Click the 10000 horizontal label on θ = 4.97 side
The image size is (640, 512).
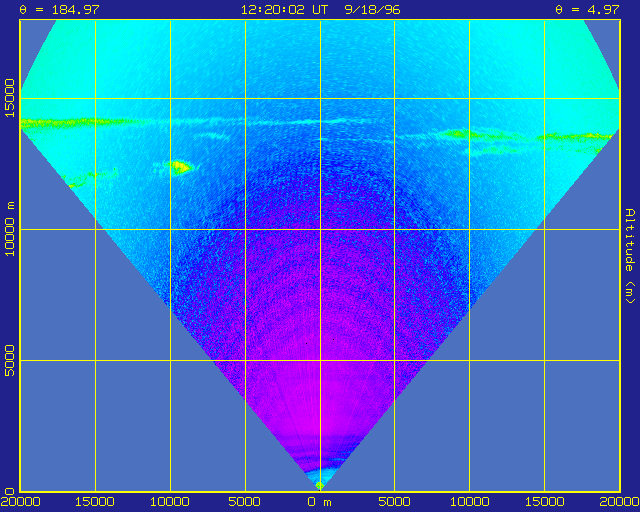point(469,502)
